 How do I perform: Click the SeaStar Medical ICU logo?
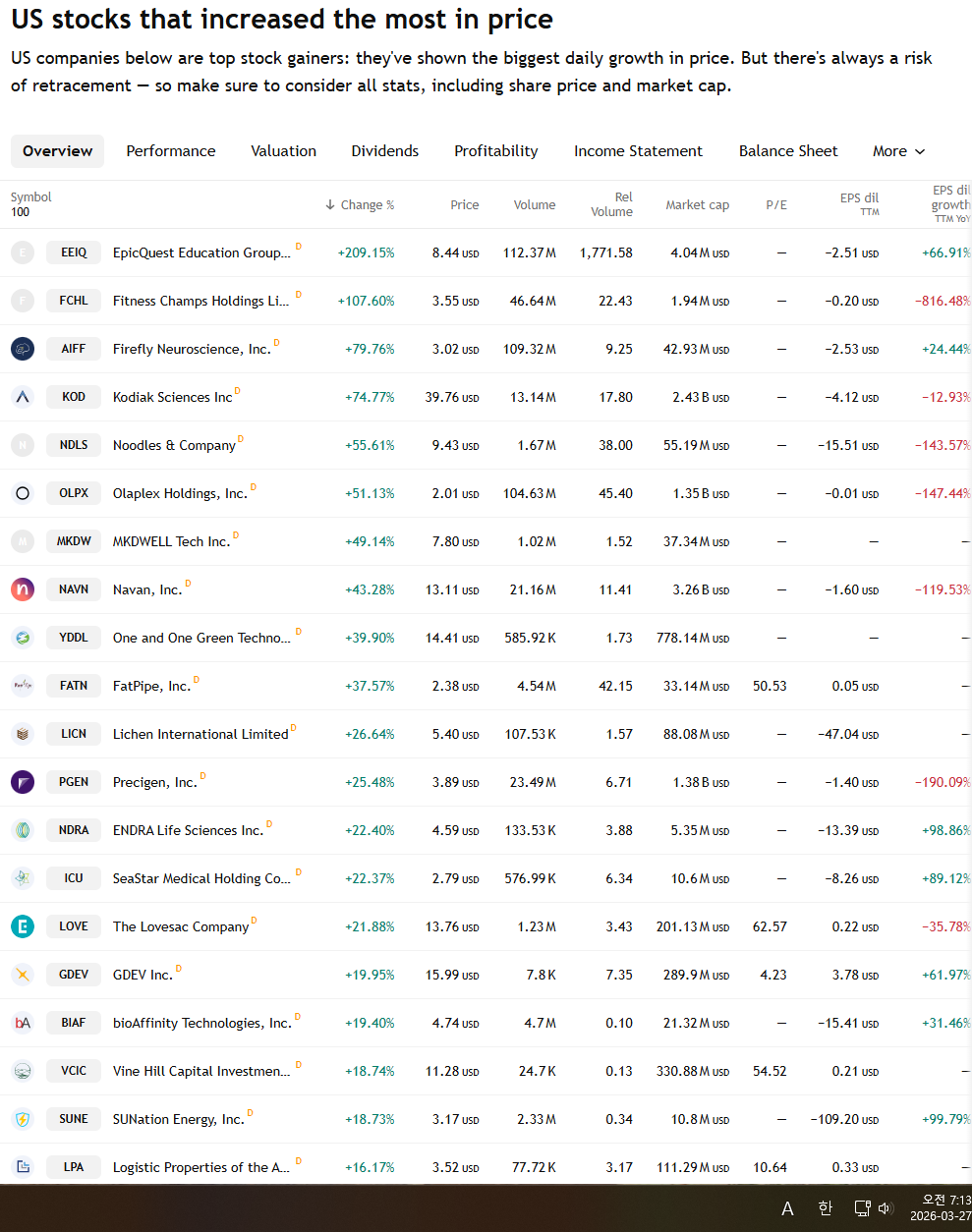tap(23, 878)
